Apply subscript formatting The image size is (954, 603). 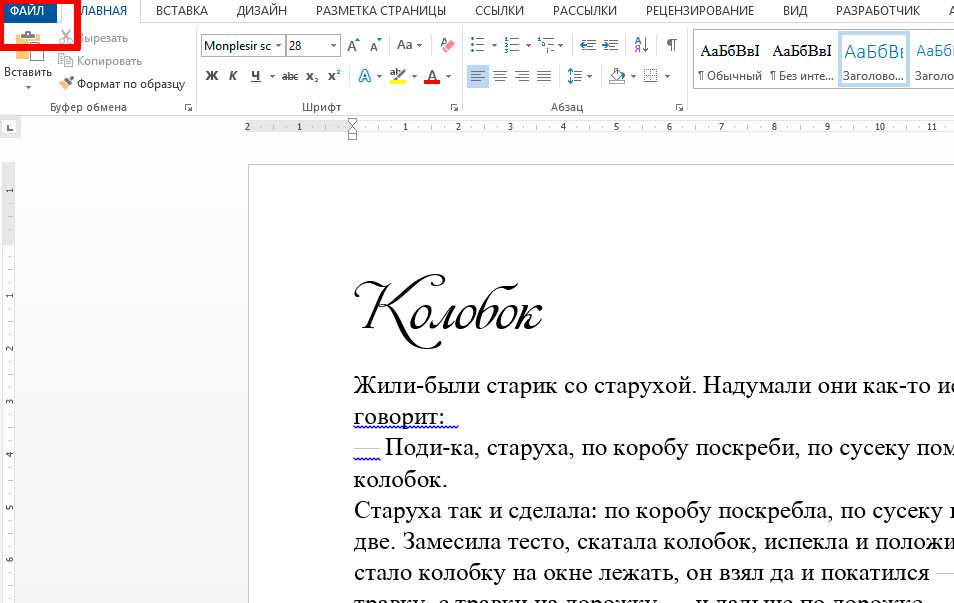coord(312,76)
